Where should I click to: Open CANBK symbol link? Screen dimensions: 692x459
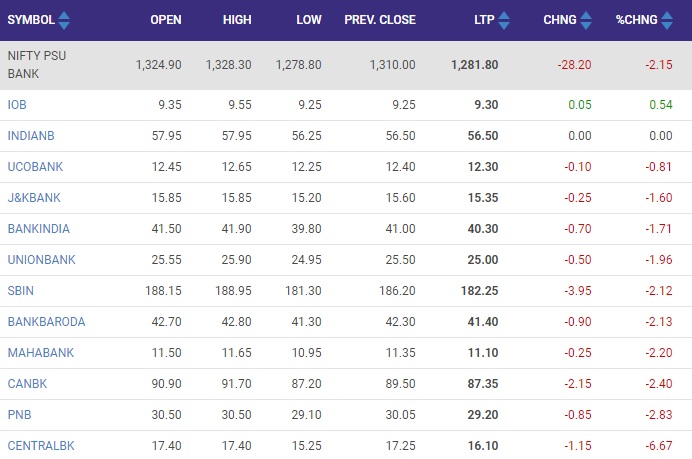[x=27, y=384]
